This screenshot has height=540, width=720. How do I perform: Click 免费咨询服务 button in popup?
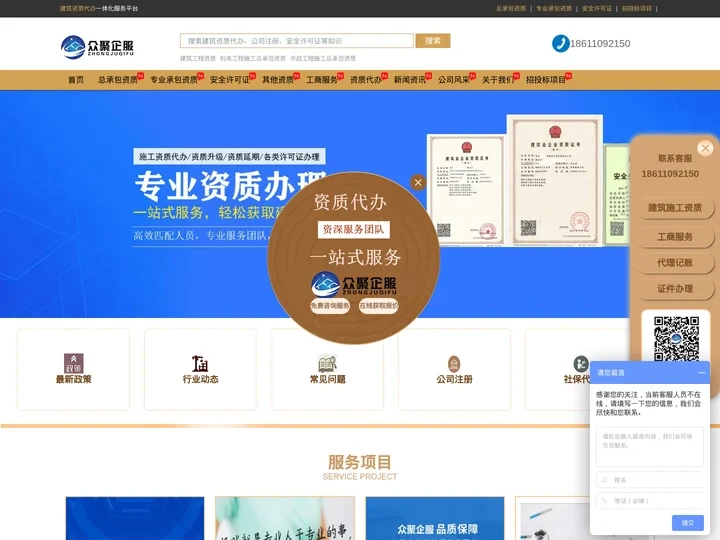pos(330,306)
